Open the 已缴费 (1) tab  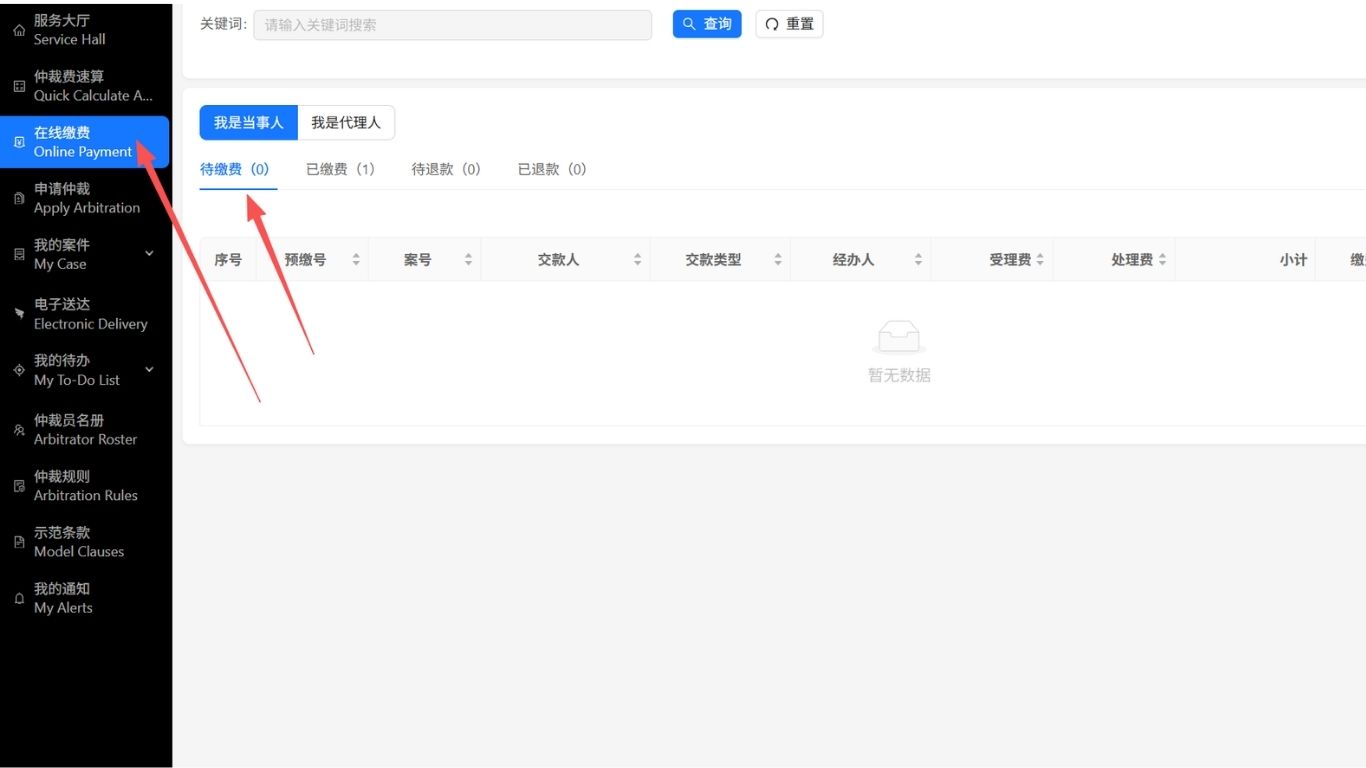pyautogui.click(x=340, y=170)
